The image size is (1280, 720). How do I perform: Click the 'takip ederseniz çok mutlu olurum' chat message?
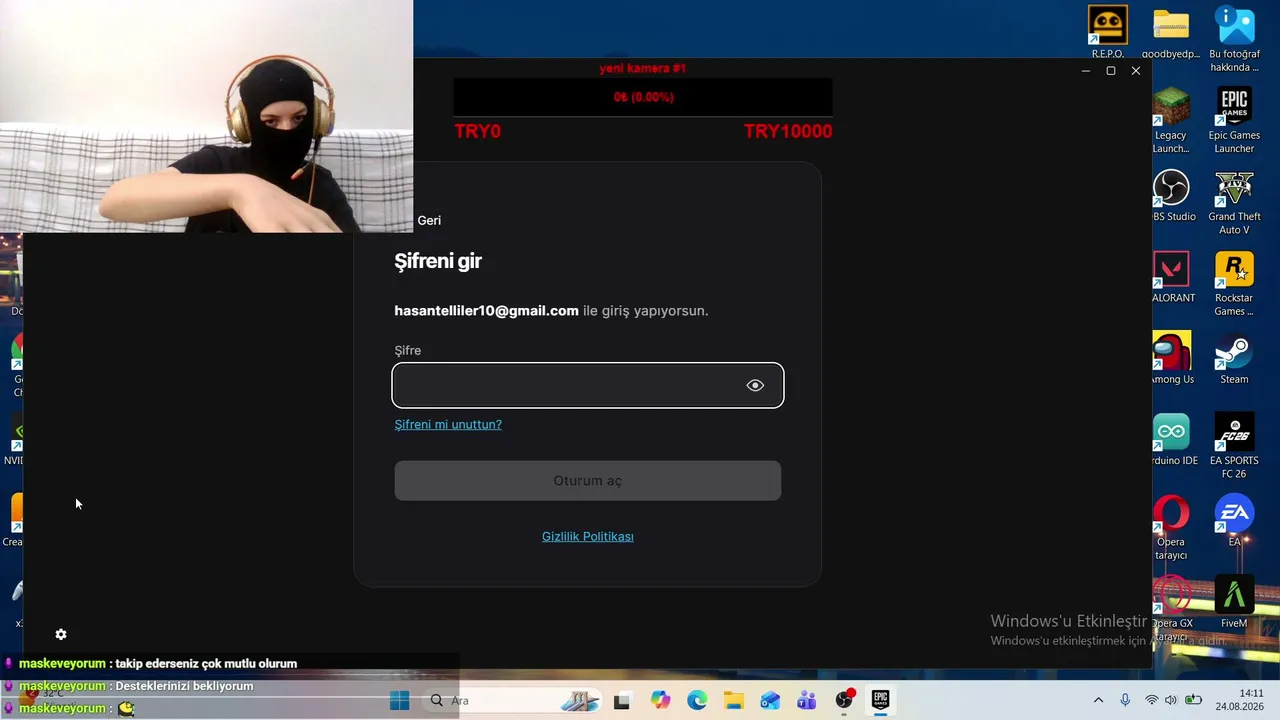tap(206, 664)
